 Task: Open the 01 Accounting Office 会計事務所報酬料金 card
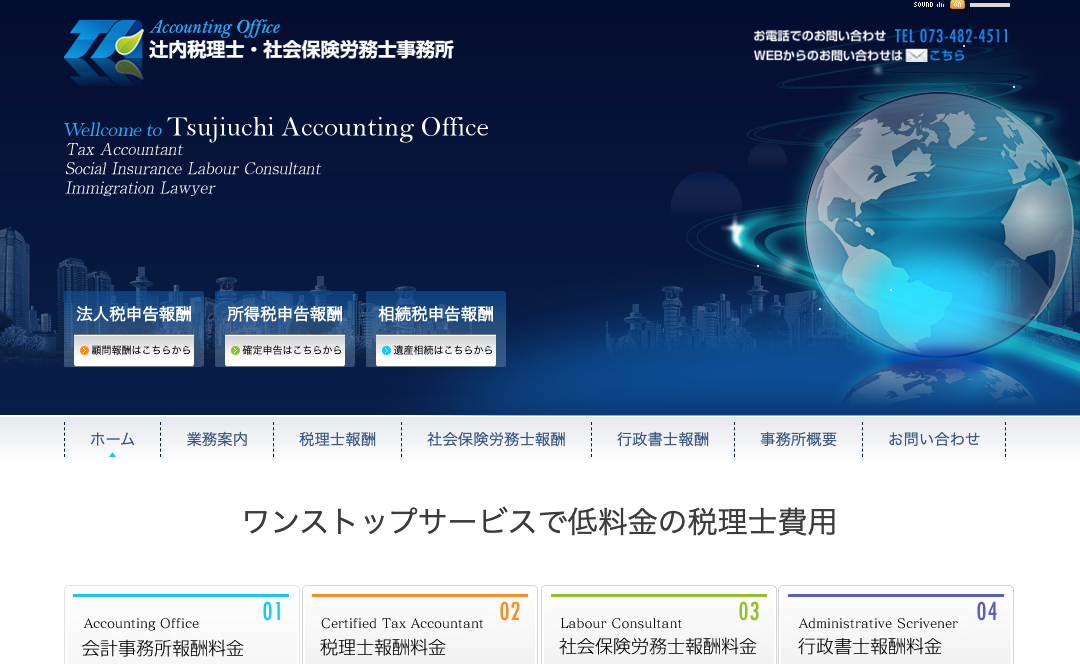tap(181, 628)
